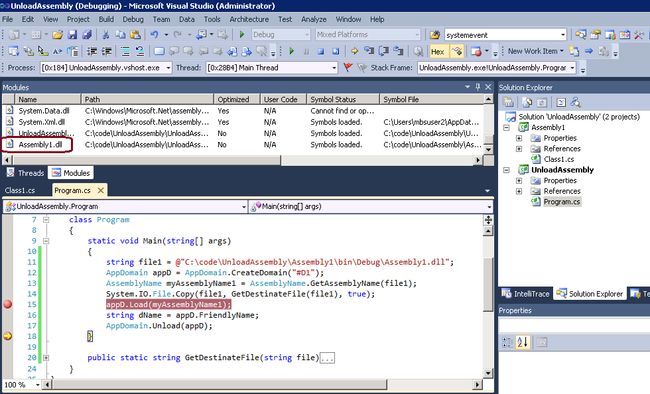
Task: Switch to the IntelliTrace tab
Action: (526, 294)
